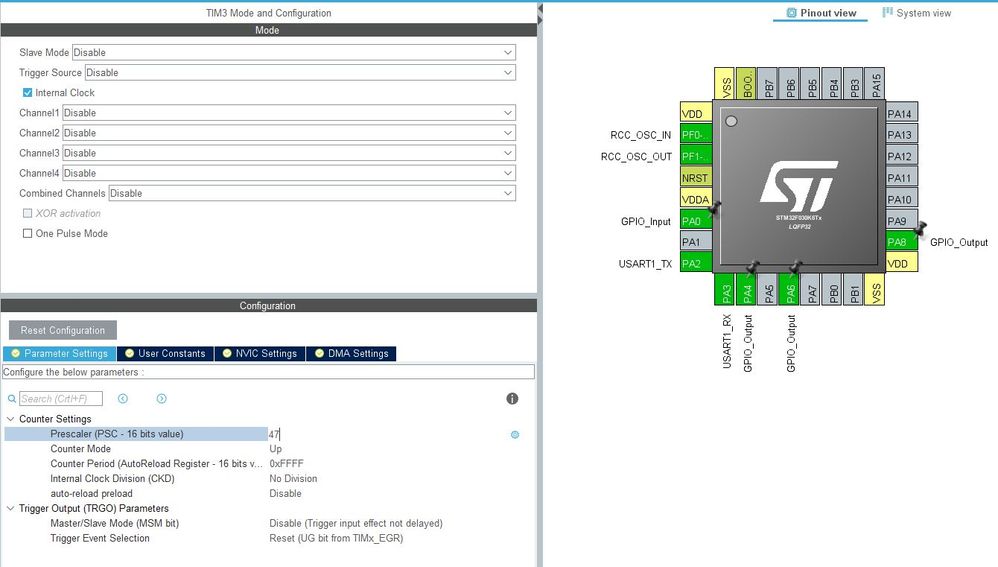Select pin PA4 at chip bottom

point(747,290)
